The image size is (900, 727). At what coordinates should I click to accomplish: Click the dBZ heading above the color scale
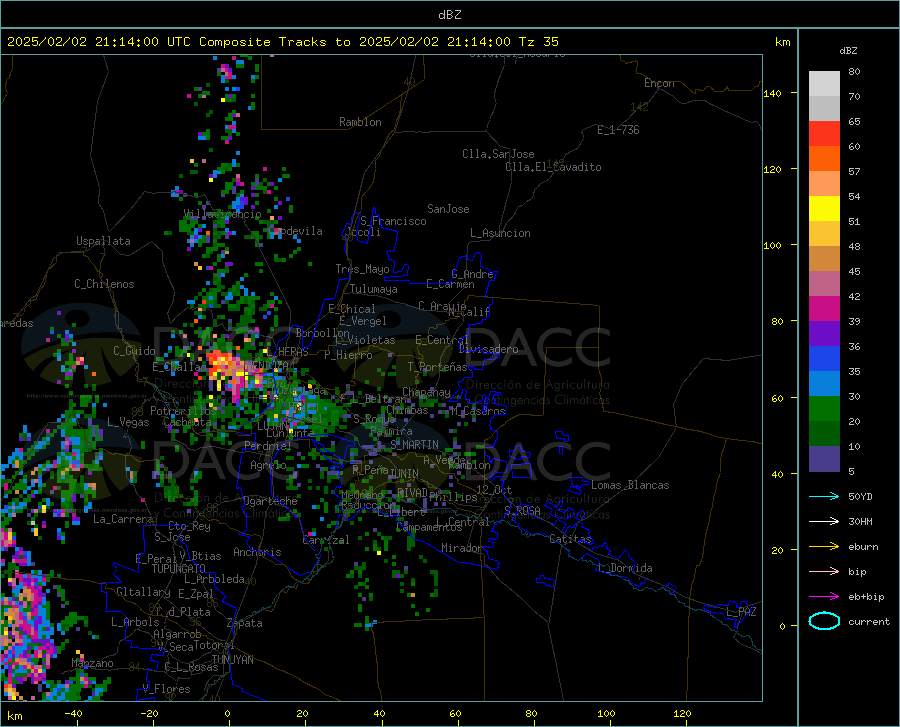click(848, 50)
